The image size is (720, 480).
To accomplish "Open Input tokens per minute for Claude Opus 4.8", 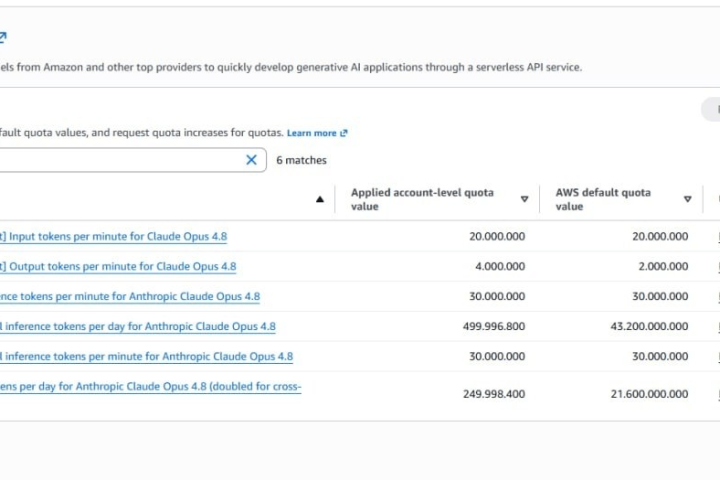I will pyautogui.click(x=113, y=237).
